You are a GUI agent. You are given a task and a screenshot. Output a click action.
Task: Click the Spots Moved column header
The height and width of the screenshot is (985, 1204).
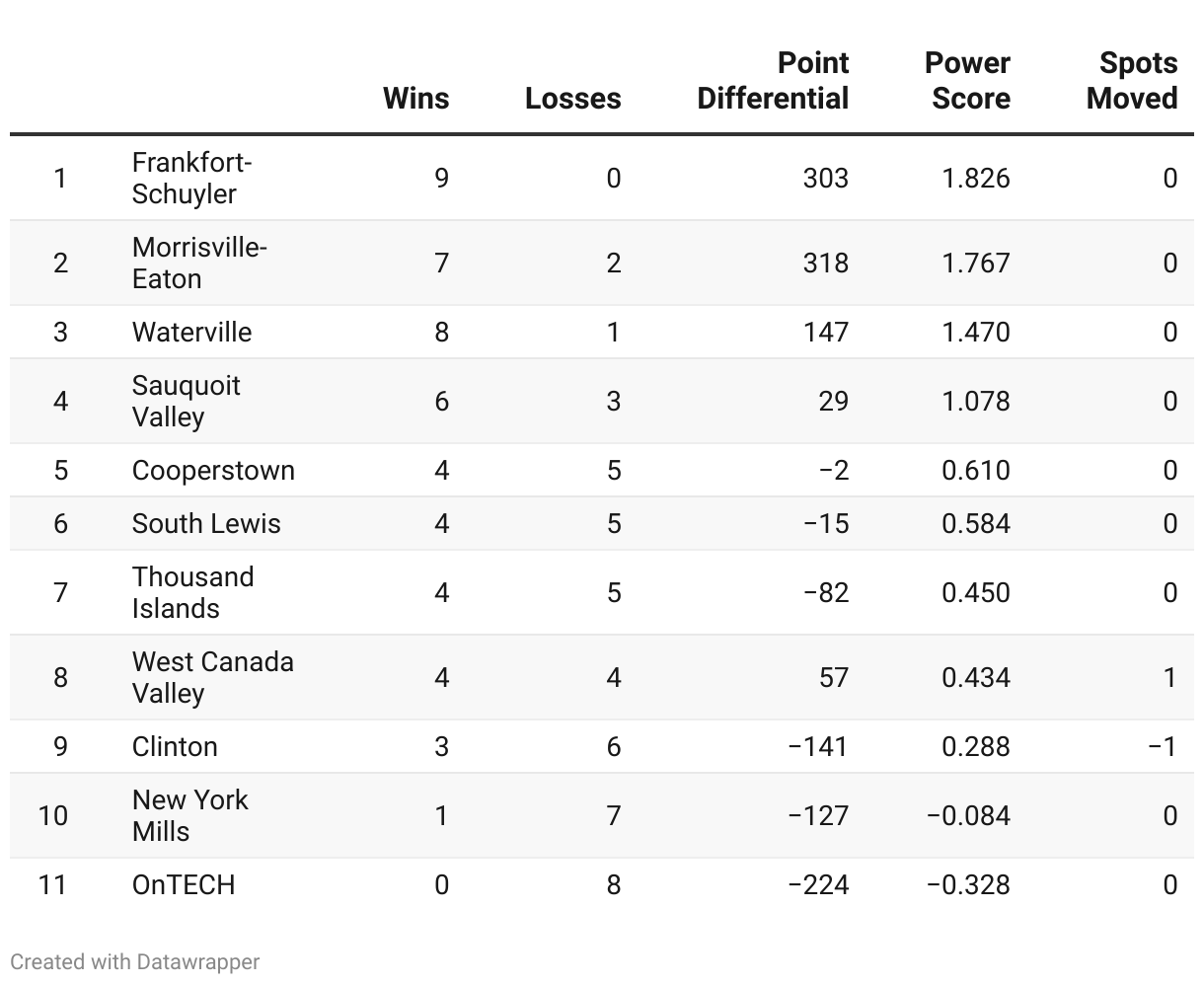(x=1132, y=80)
